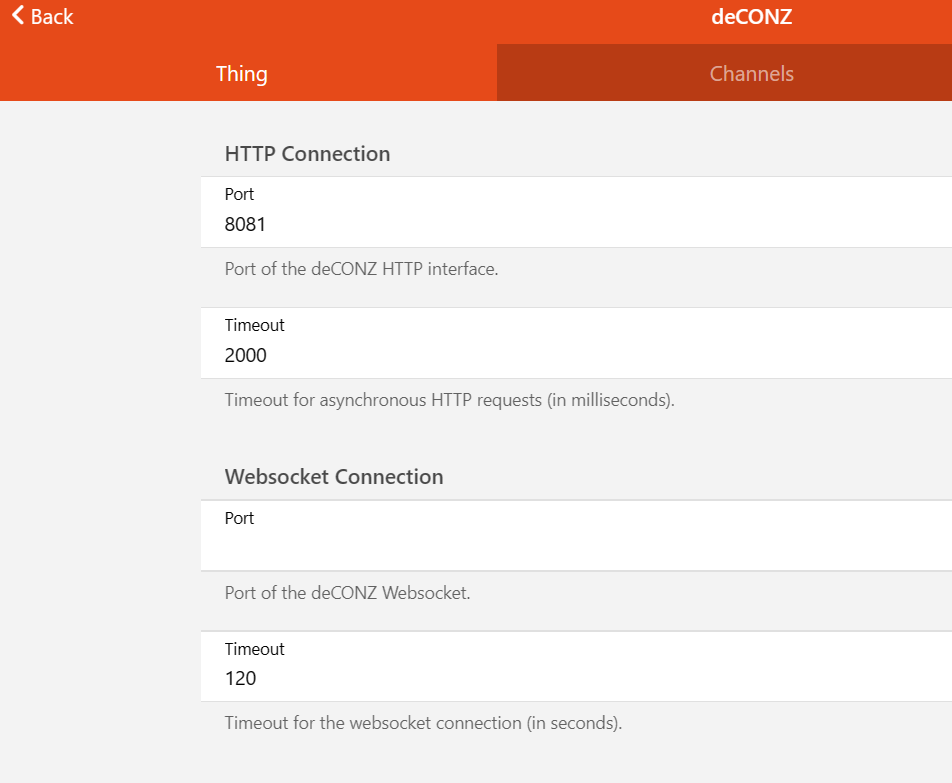
Task: Open the Channels tab
Action: (752, 74)
